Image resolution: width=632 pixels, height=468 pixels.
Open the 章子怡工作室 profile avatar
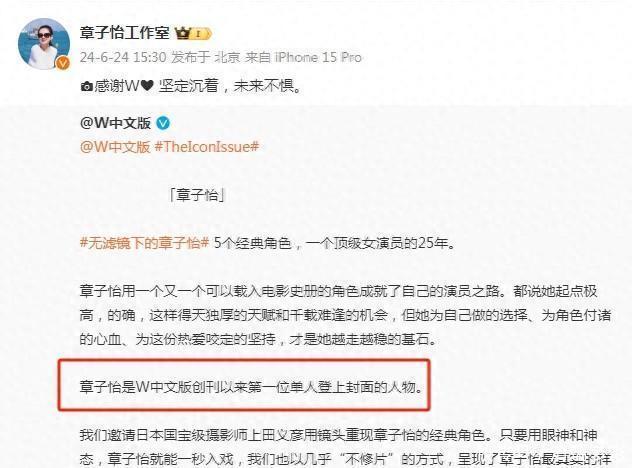click(44, 44)
